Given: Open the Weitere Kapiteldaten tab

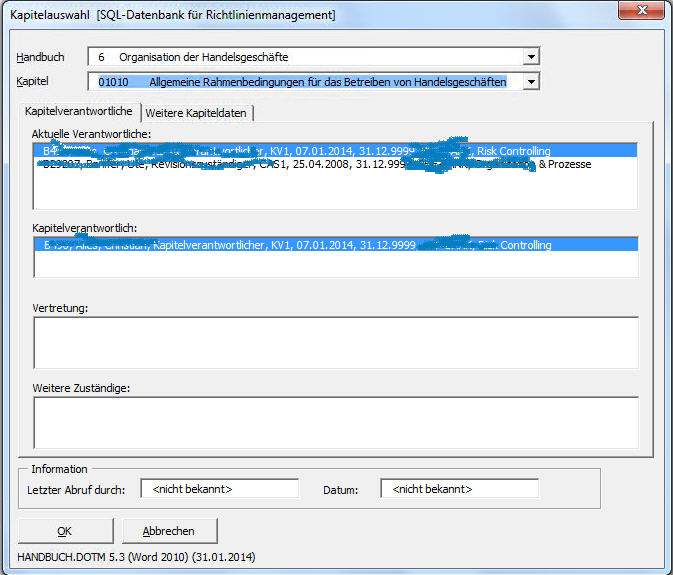Looking at the screenshot, I should [195, 113].
